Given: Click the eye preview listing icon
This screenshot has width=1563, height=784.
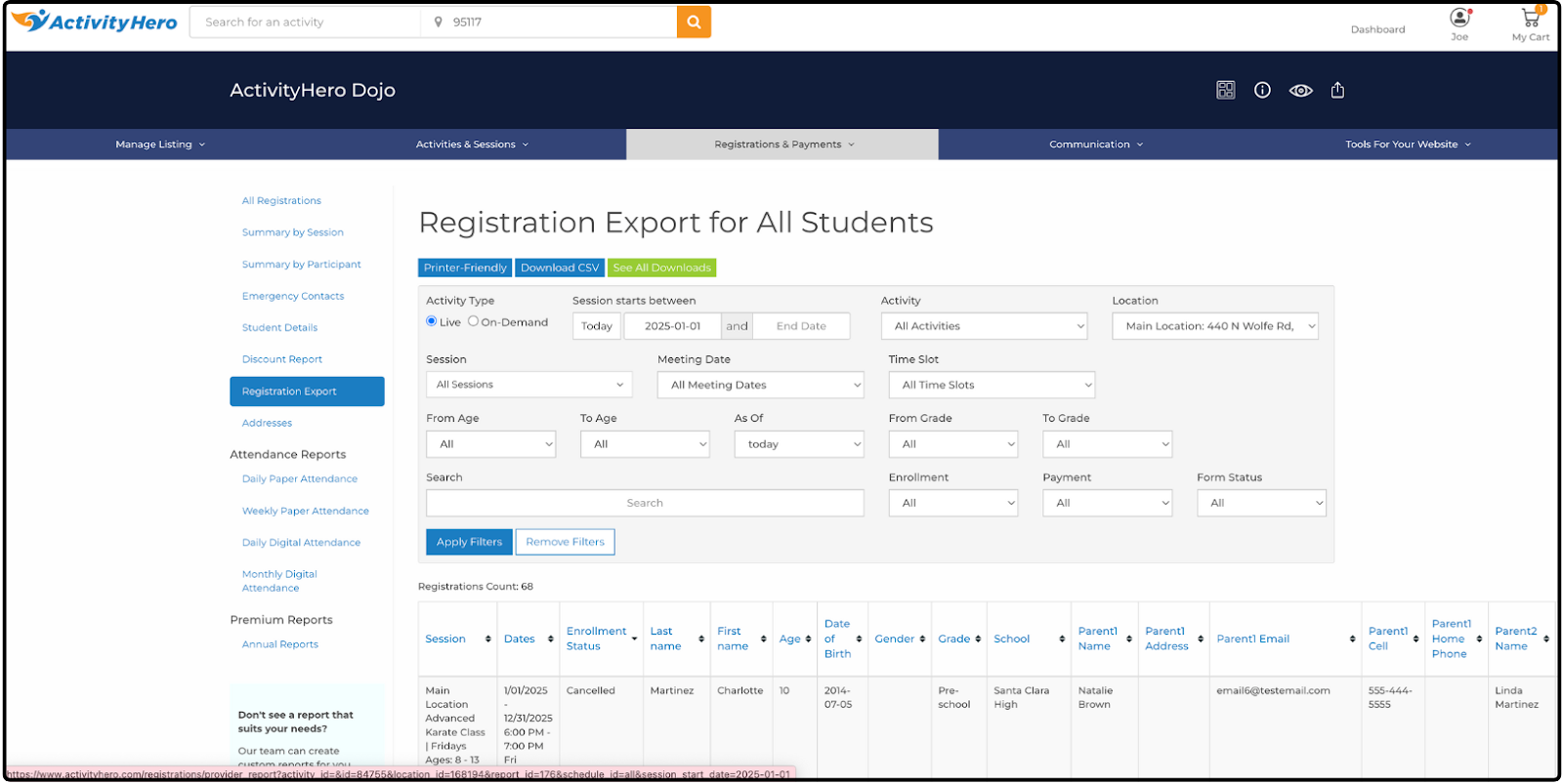Looking at the screenshot, I should [1300, 90].
